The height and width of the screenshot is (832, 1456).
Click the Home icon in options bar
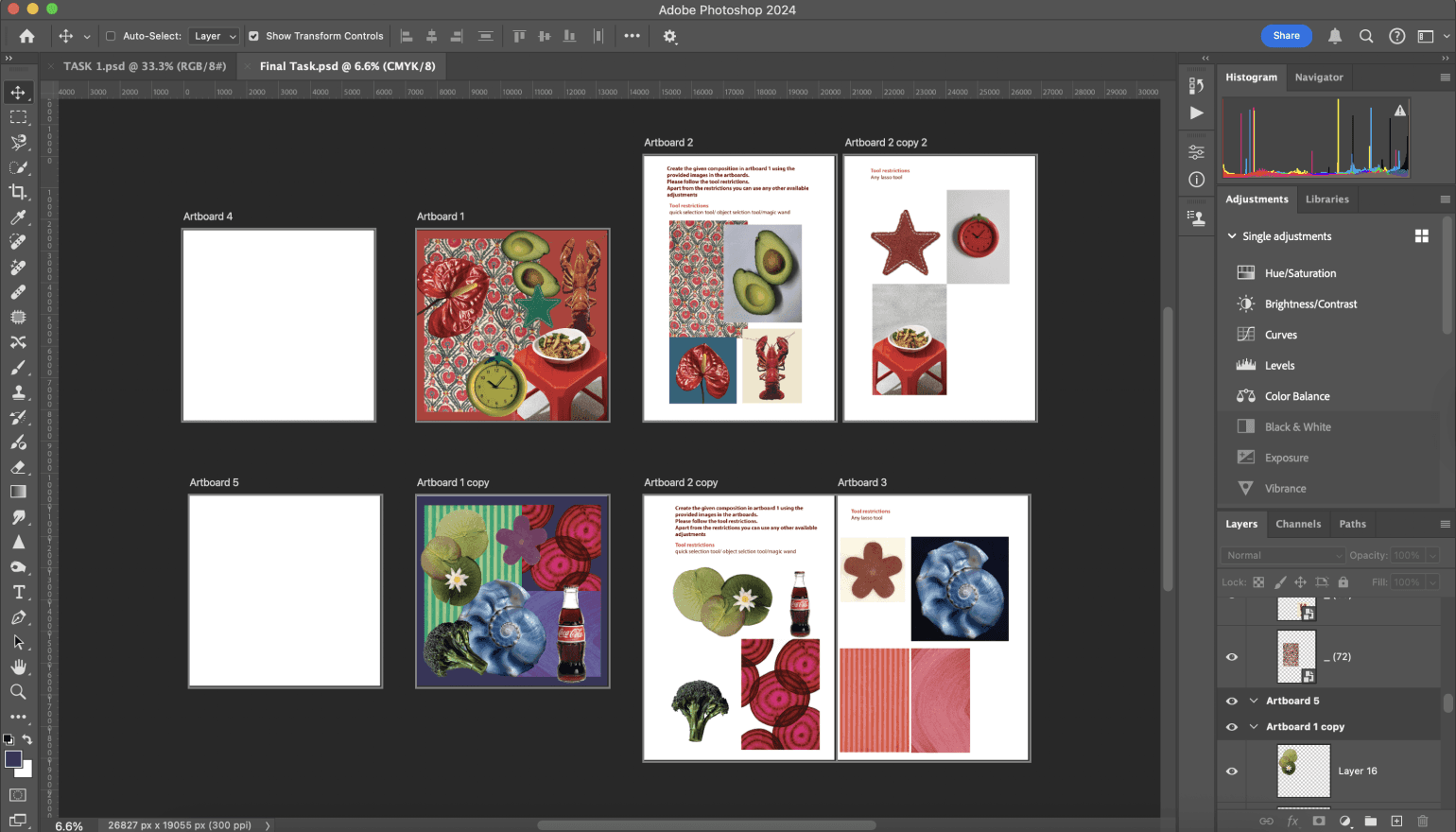tap(26, 36)
